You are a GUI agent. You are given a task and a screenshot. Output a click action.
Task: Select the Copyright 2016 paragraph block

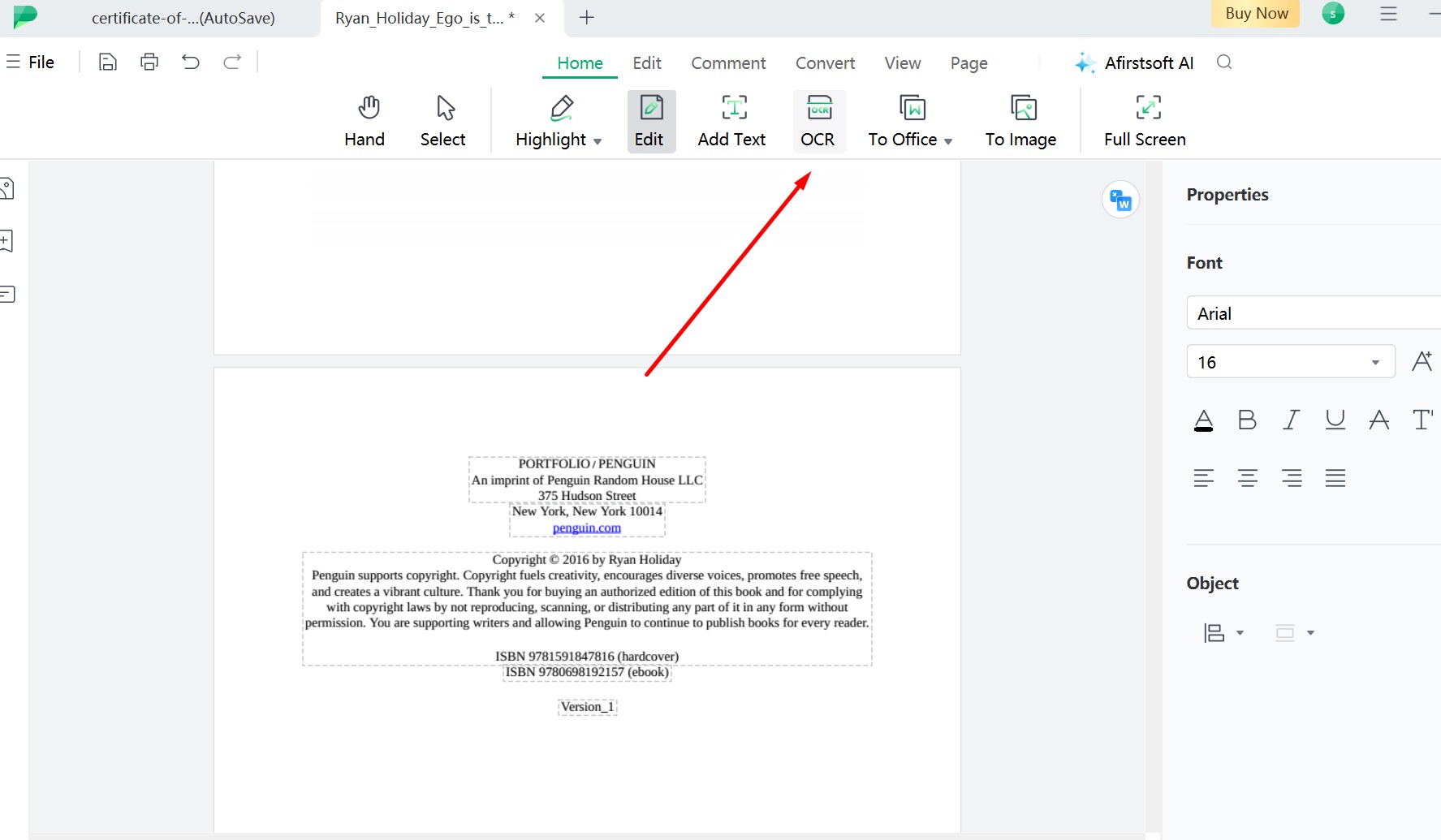[587, 609]
